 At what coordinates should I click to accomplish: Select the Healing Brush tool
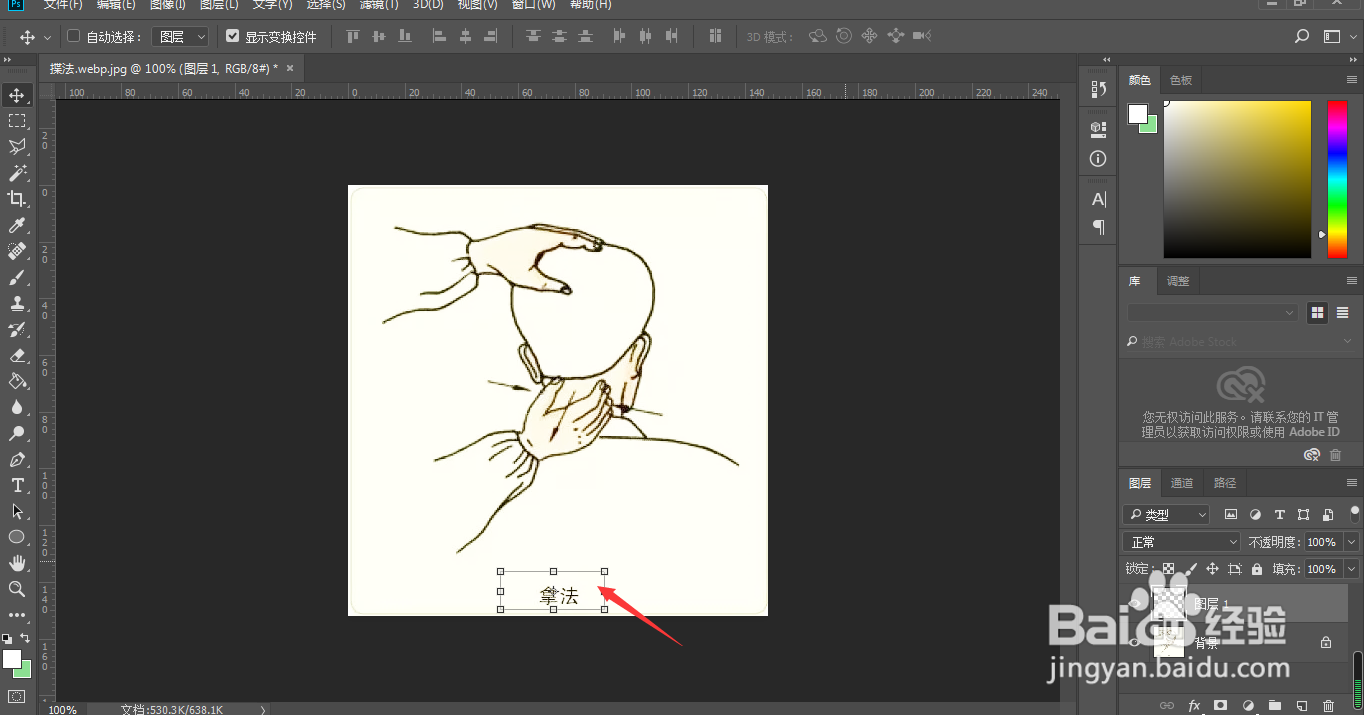(17, 251)
